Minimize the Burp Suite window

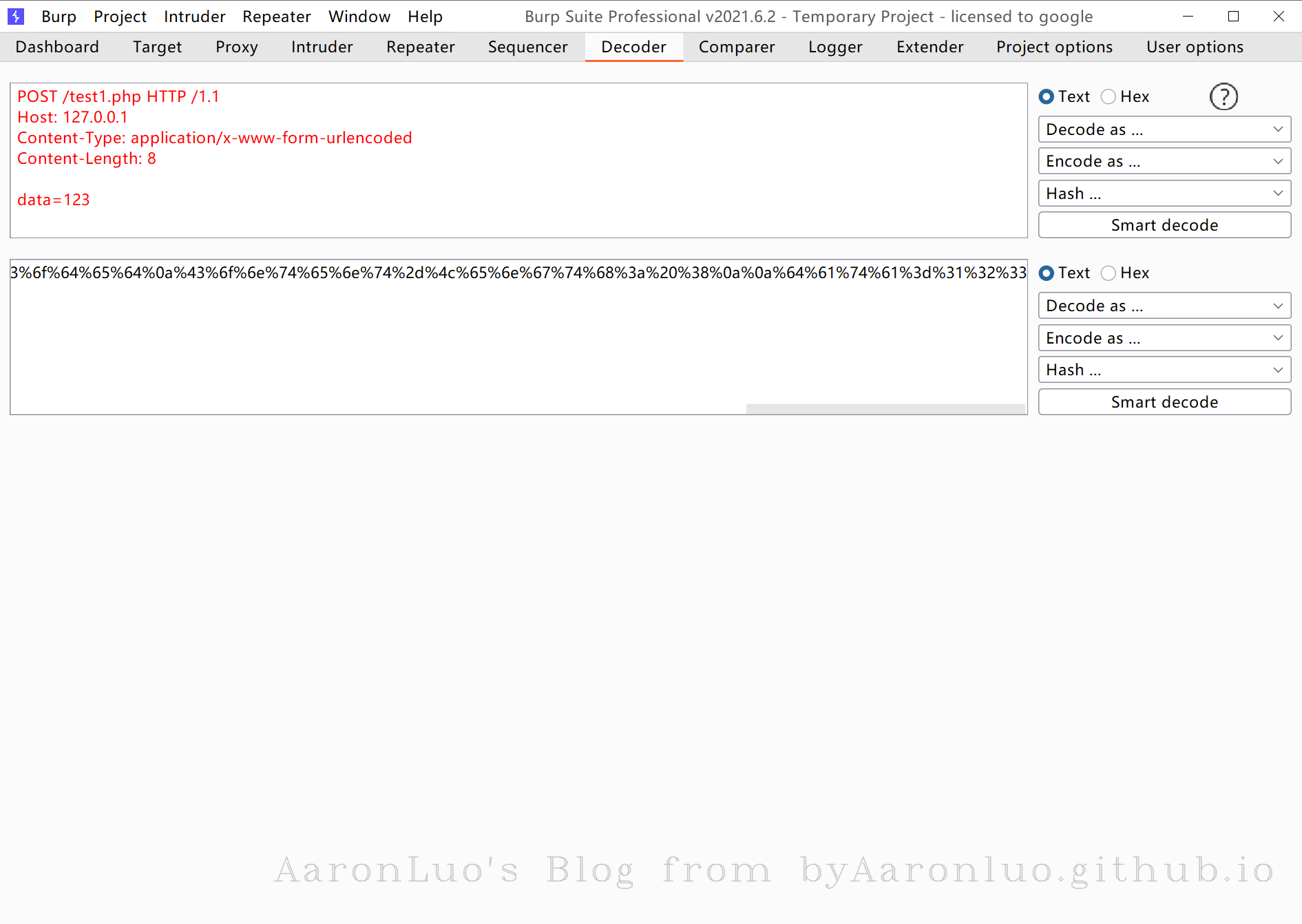pyautogui.click(x=1188, y=17)
